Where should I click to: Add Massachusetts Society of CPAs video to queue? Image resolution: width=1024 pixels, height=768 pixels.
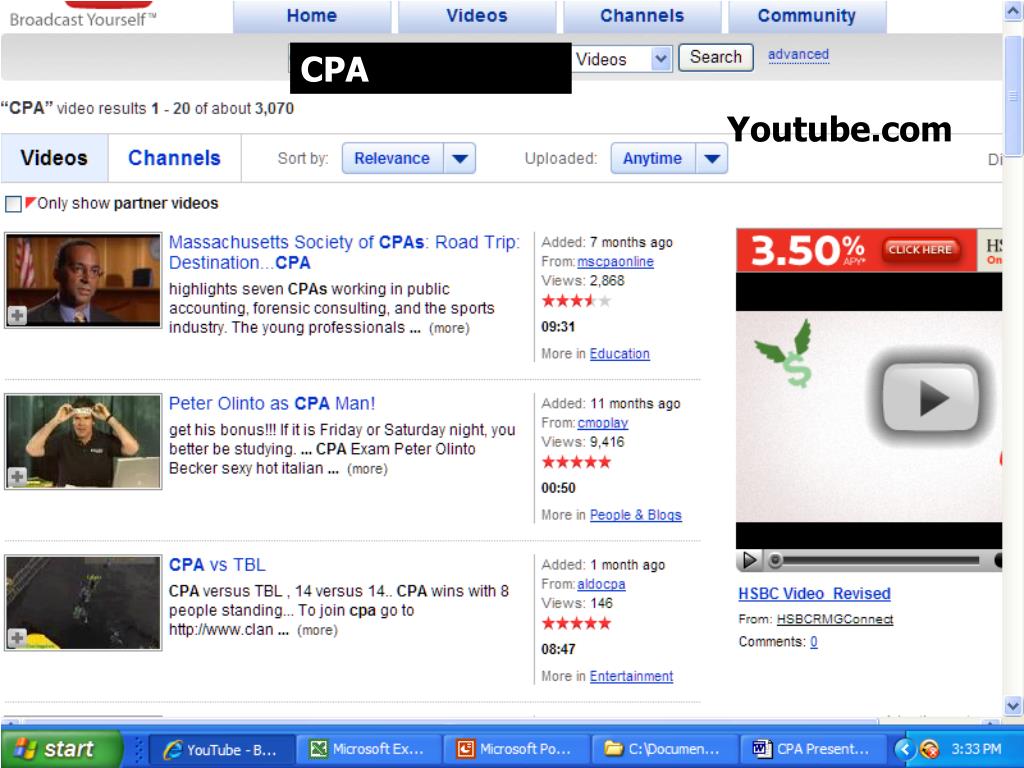click(17, 315)
